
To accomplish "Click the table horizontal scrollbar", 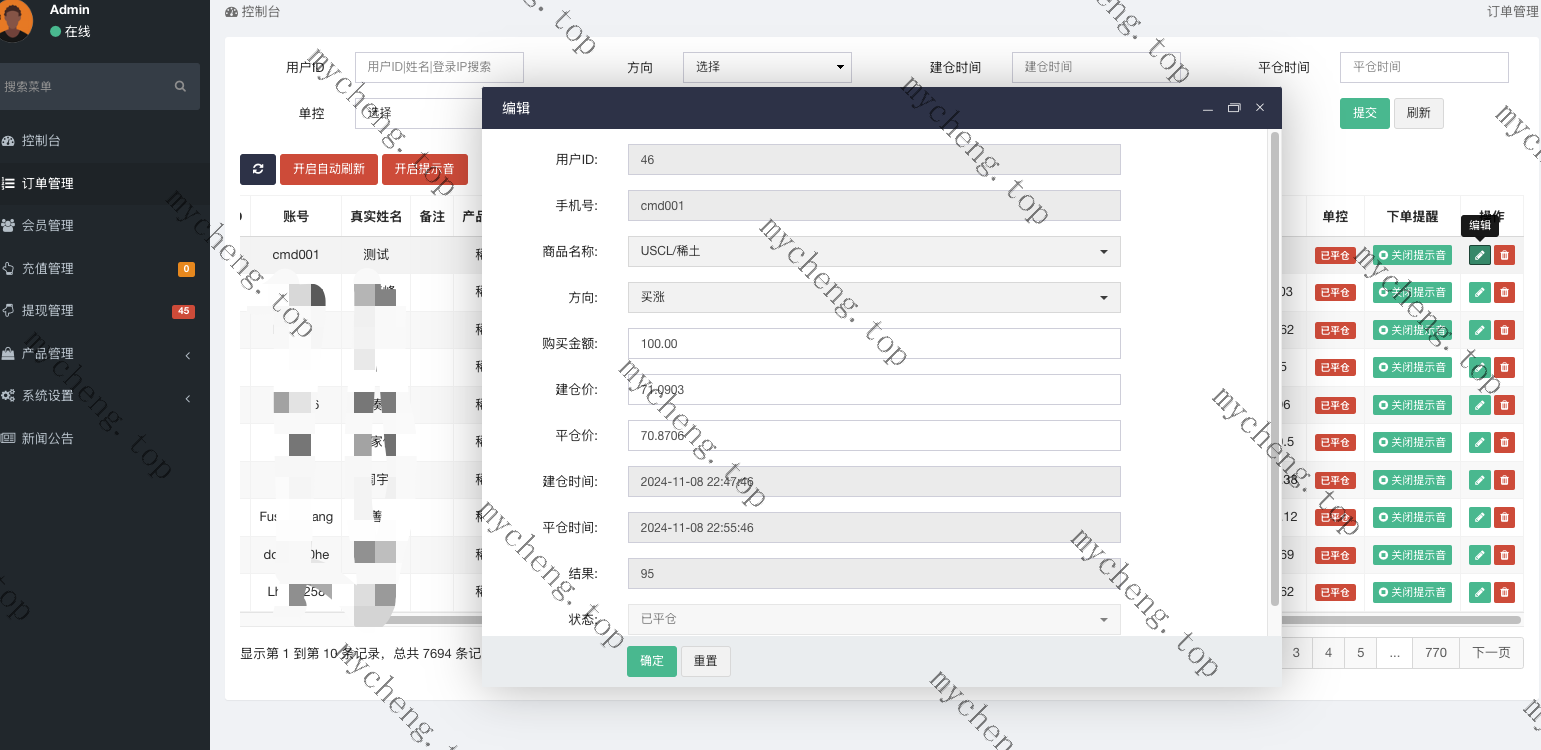I will [1402, 620].
